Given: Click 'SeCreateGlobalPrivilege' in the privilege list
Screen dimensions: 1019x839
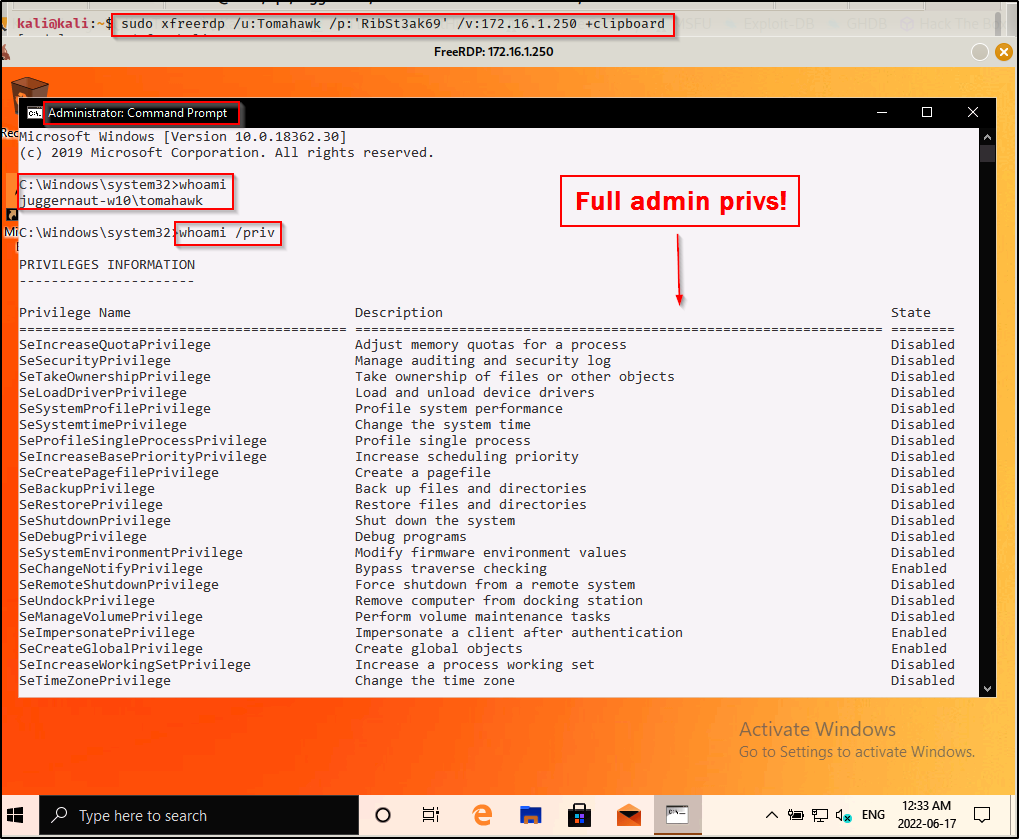Looking at the screenshot, I should coord(111,649).
